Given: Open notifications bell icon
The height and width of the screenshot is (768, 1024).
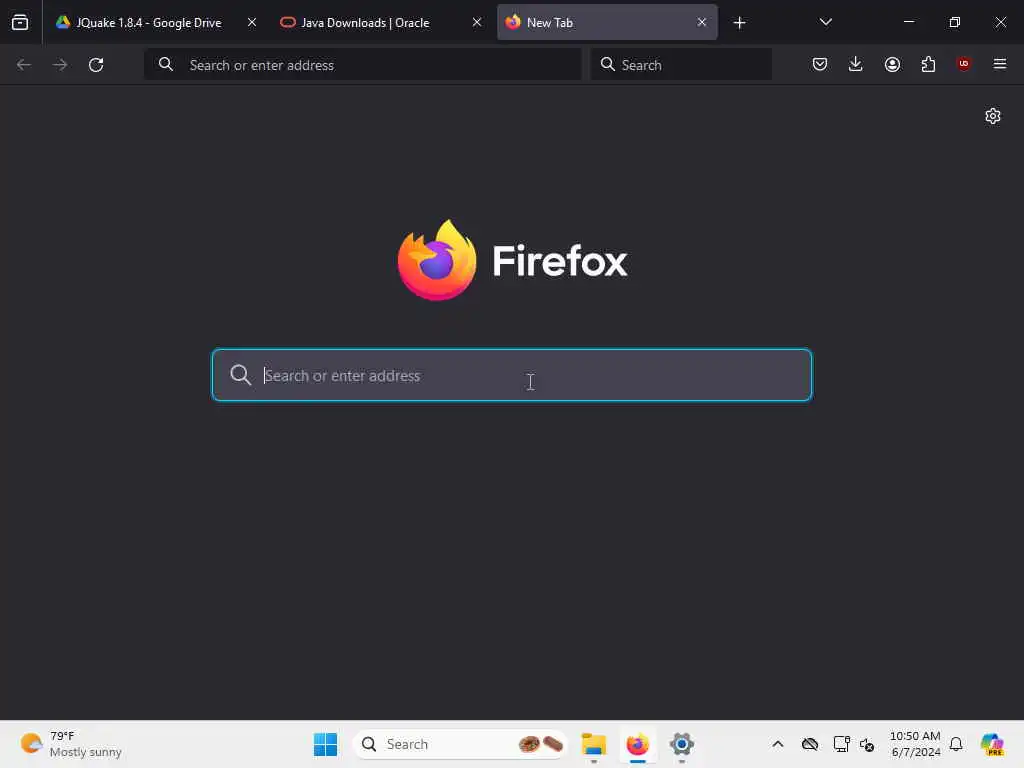Looking at the screenshot, I should (x=956, y=744).
